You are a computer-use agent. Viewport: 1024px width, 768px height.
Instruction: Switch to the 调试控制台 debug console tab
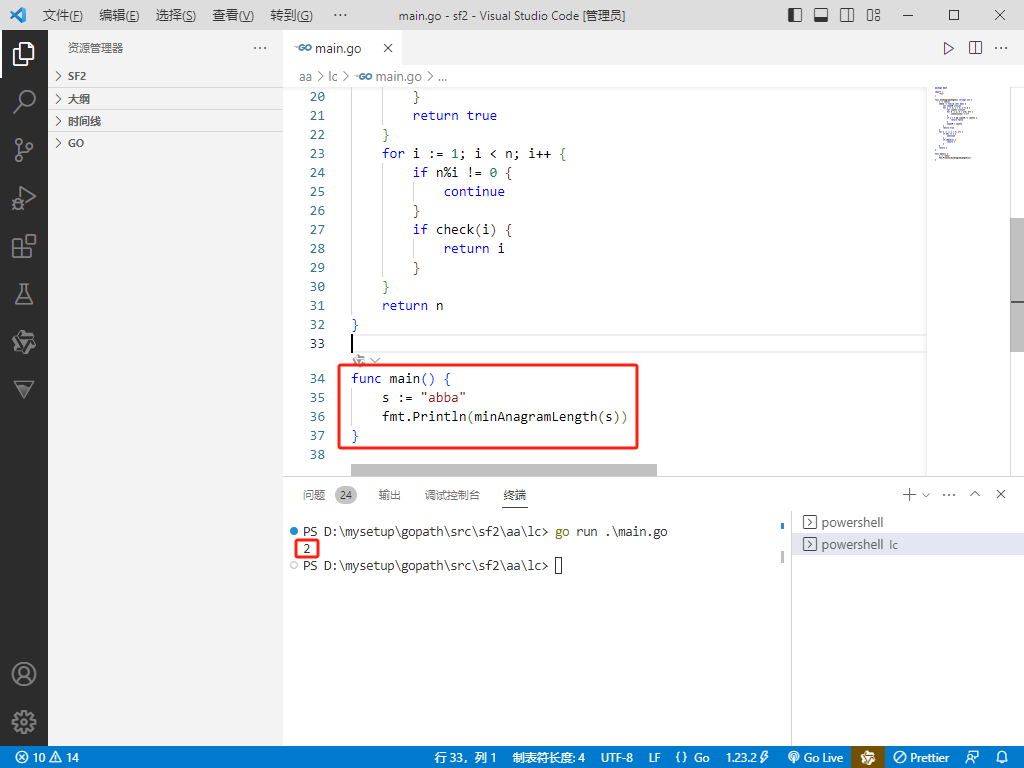coord(452,495)
